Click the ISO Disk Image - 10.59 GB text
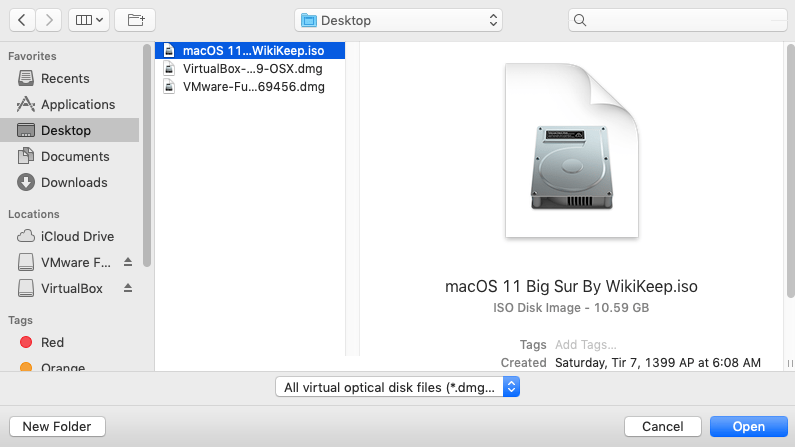The height and width of the screenshot is (447, 795). pyautogui.click(x=571, y=308)
